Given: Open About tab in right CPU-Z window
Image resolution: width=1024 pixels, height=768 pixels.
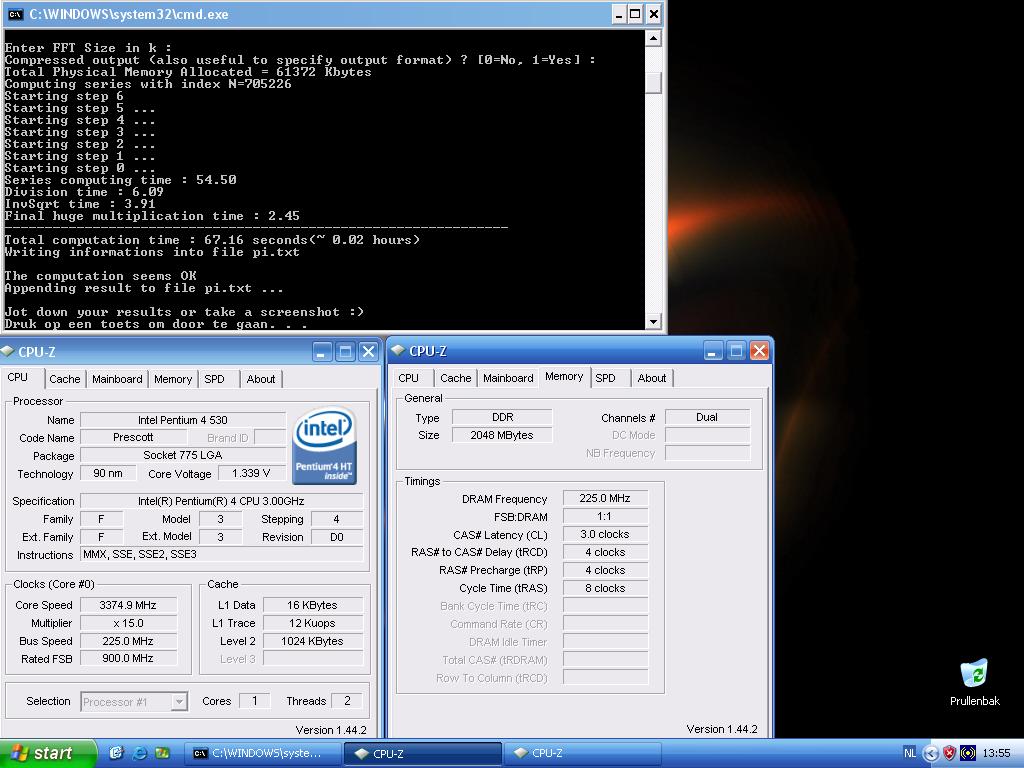Looking at the screenshot, I should [x=652, y=378].
